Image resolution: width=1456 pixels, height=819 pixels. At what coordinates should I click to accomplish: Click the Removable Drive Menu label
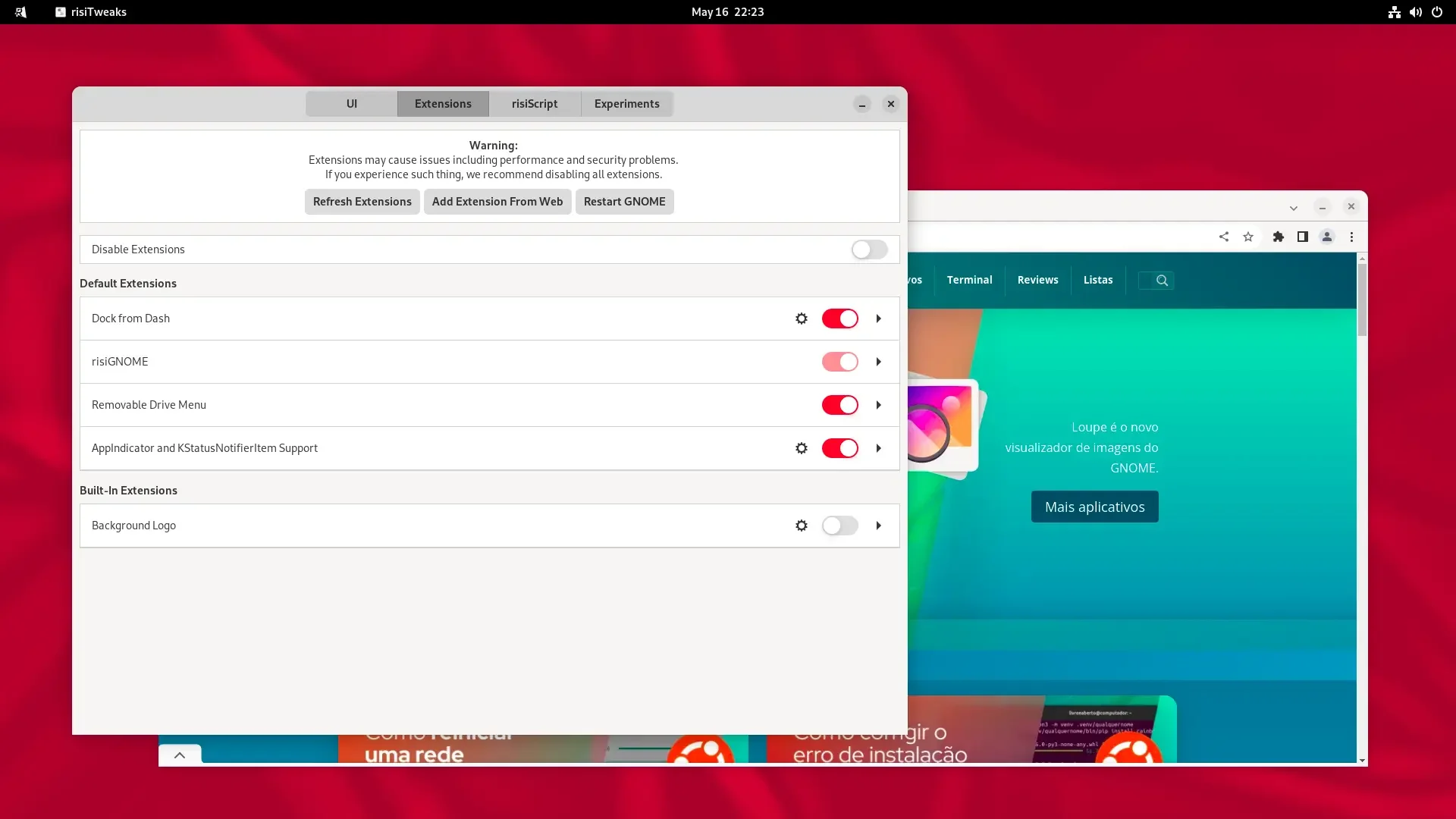click(x=149, y=405)
